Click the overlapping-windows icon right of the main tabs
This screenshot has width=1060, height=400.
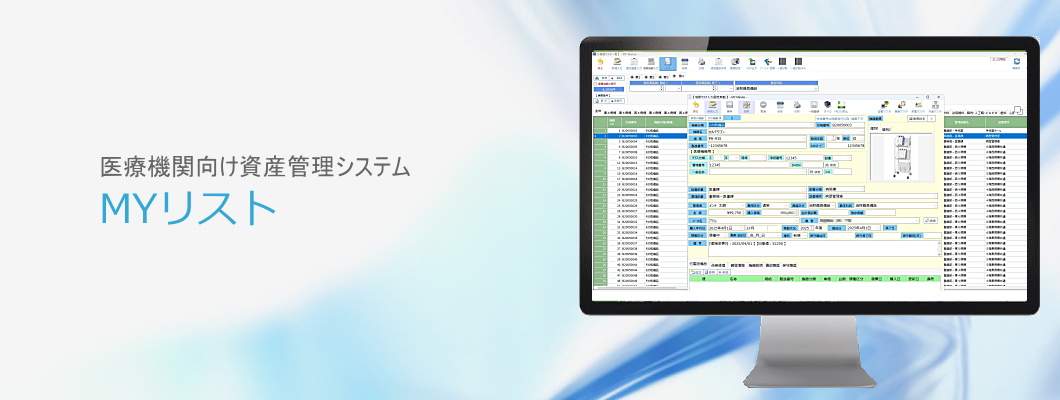[1018, 110]
